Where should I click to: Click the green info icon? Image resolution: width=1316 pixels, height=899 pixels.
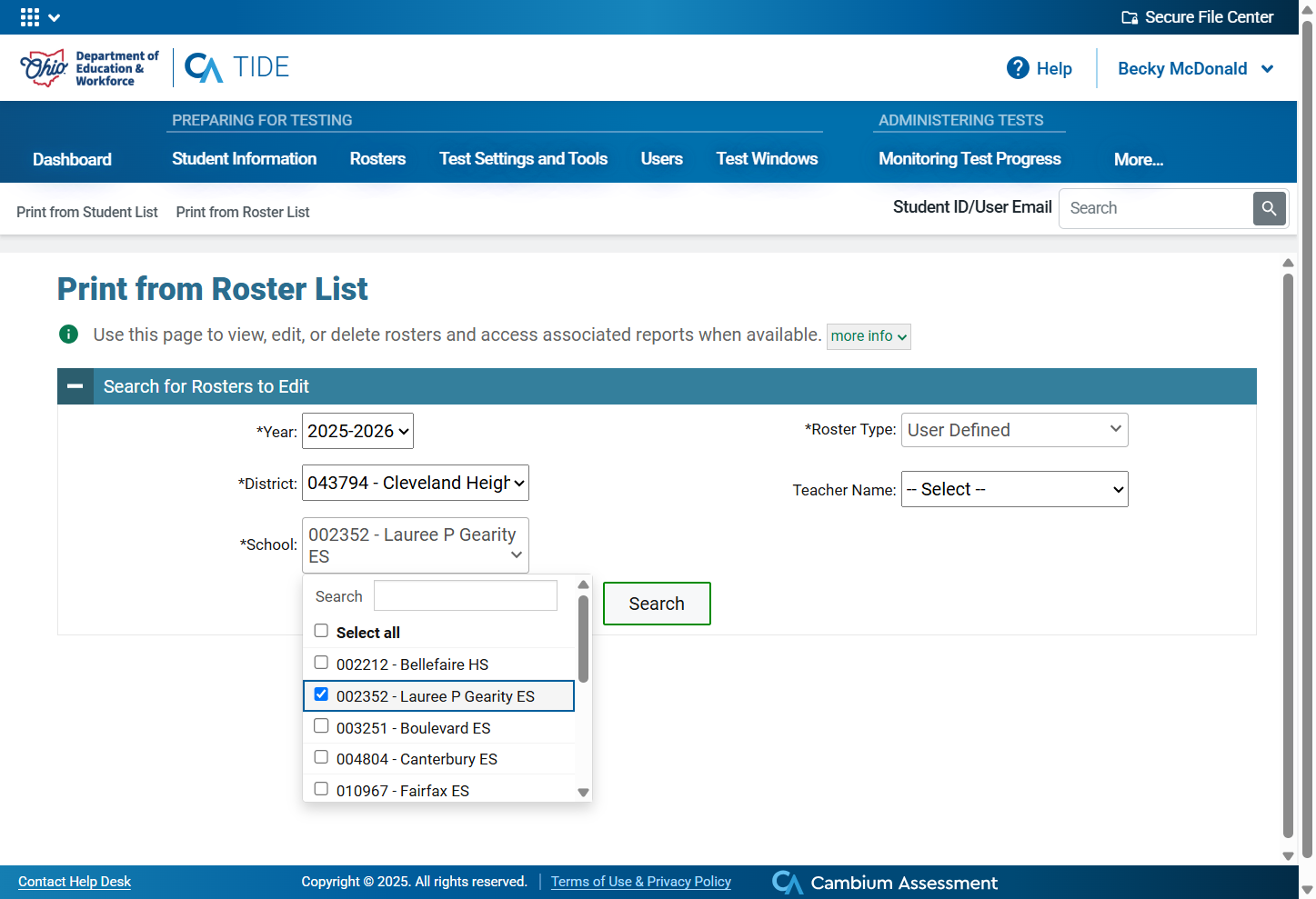tap(68, 335)
